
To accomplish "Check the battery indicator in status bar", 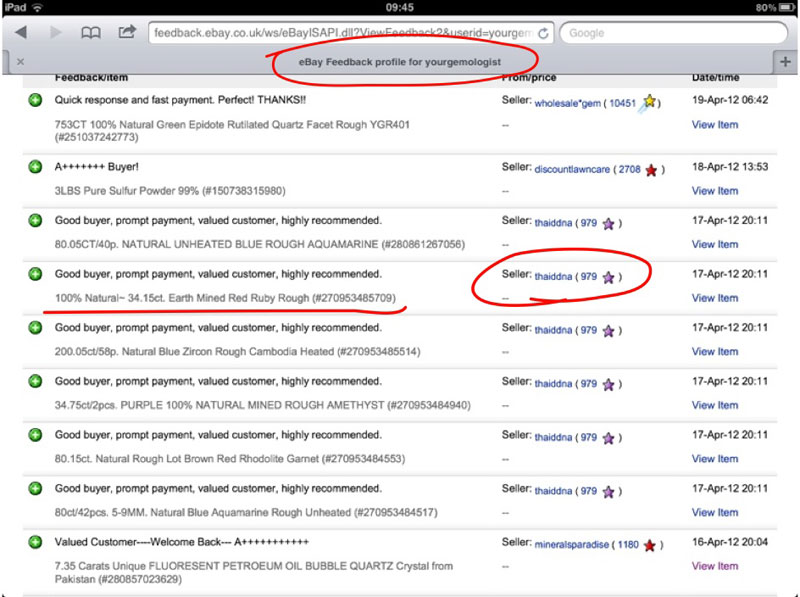I will (x=786, y=7).
